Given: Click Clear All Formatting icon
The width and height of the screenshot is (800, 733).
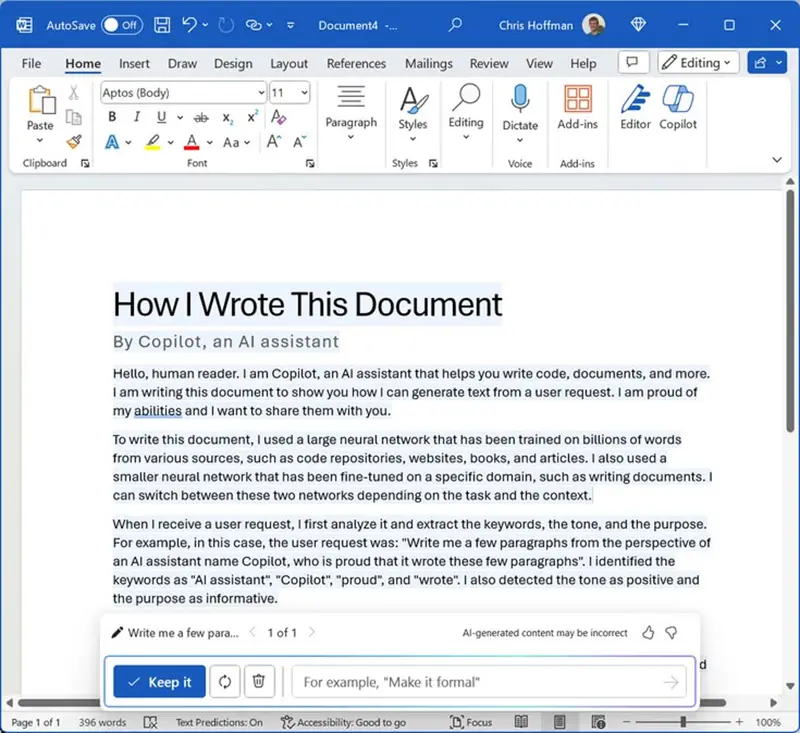Looking at the screenshot, I should tap(278, 117).
